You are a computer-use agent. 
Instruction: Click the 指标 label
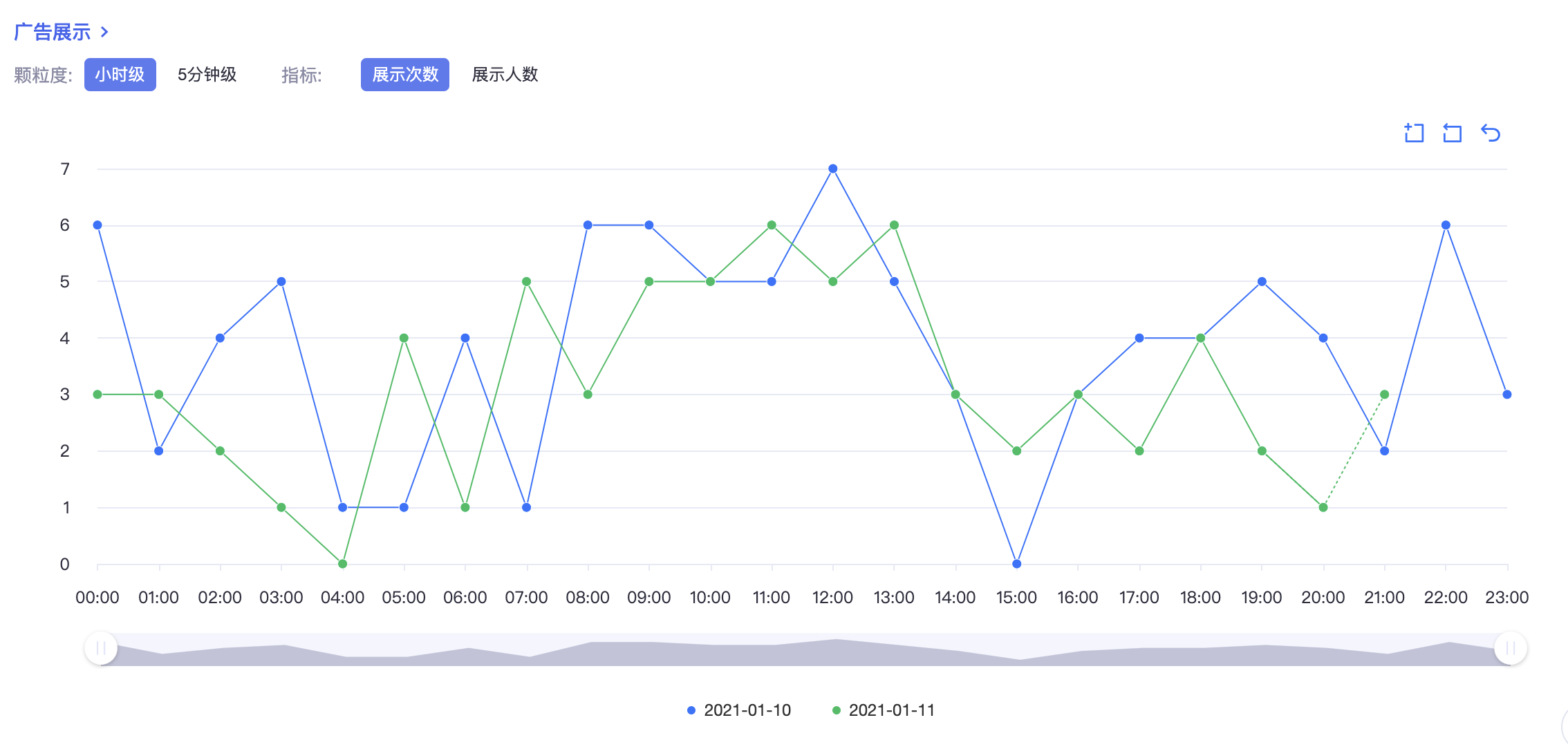pos(301,75)
